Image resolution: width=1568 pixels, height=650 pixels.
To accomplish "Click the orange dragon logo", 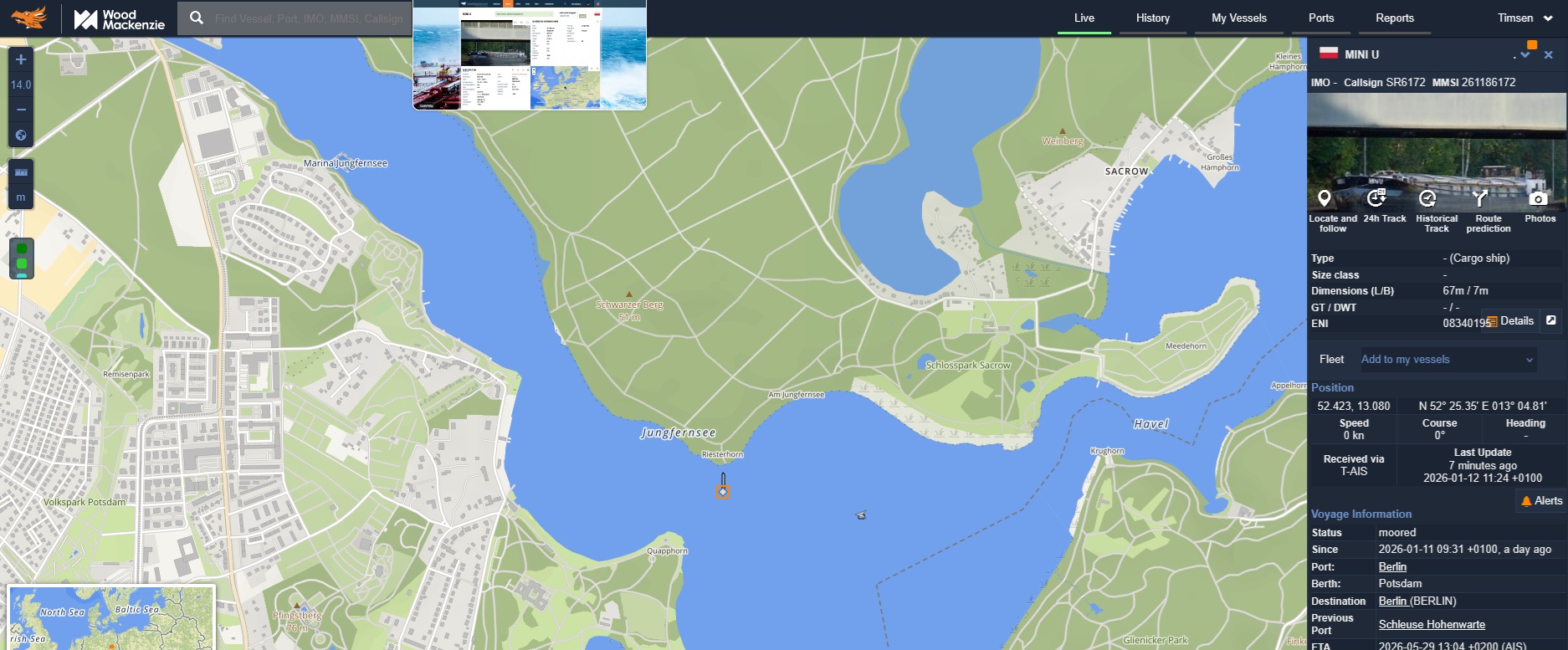I will pos(29,18).
